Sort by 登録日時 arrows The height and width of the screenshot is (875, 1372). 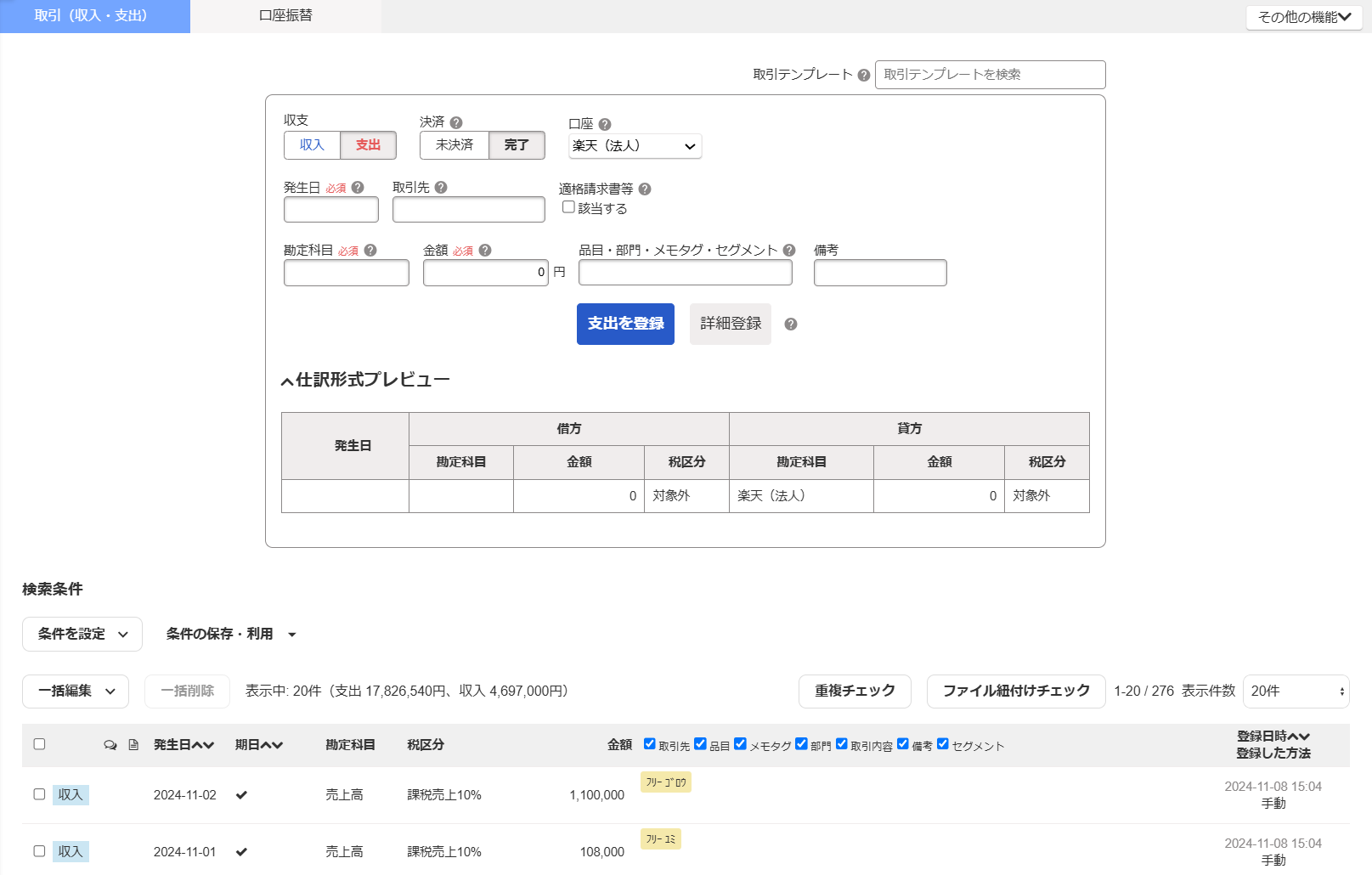[x=1300, y=737]
